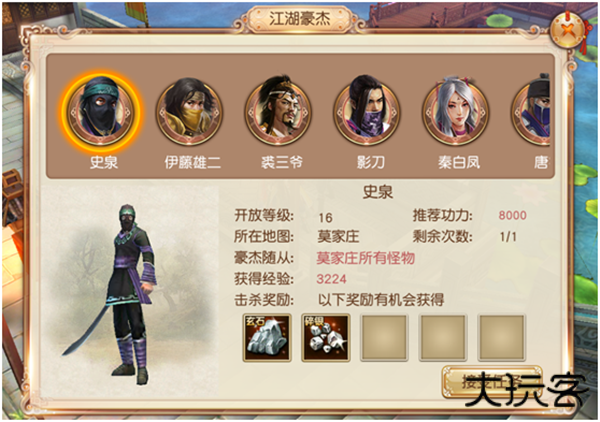This screenshot has height=422, width=600.
Task: Tap the third empty reward slot
Action: coord(384,338)
